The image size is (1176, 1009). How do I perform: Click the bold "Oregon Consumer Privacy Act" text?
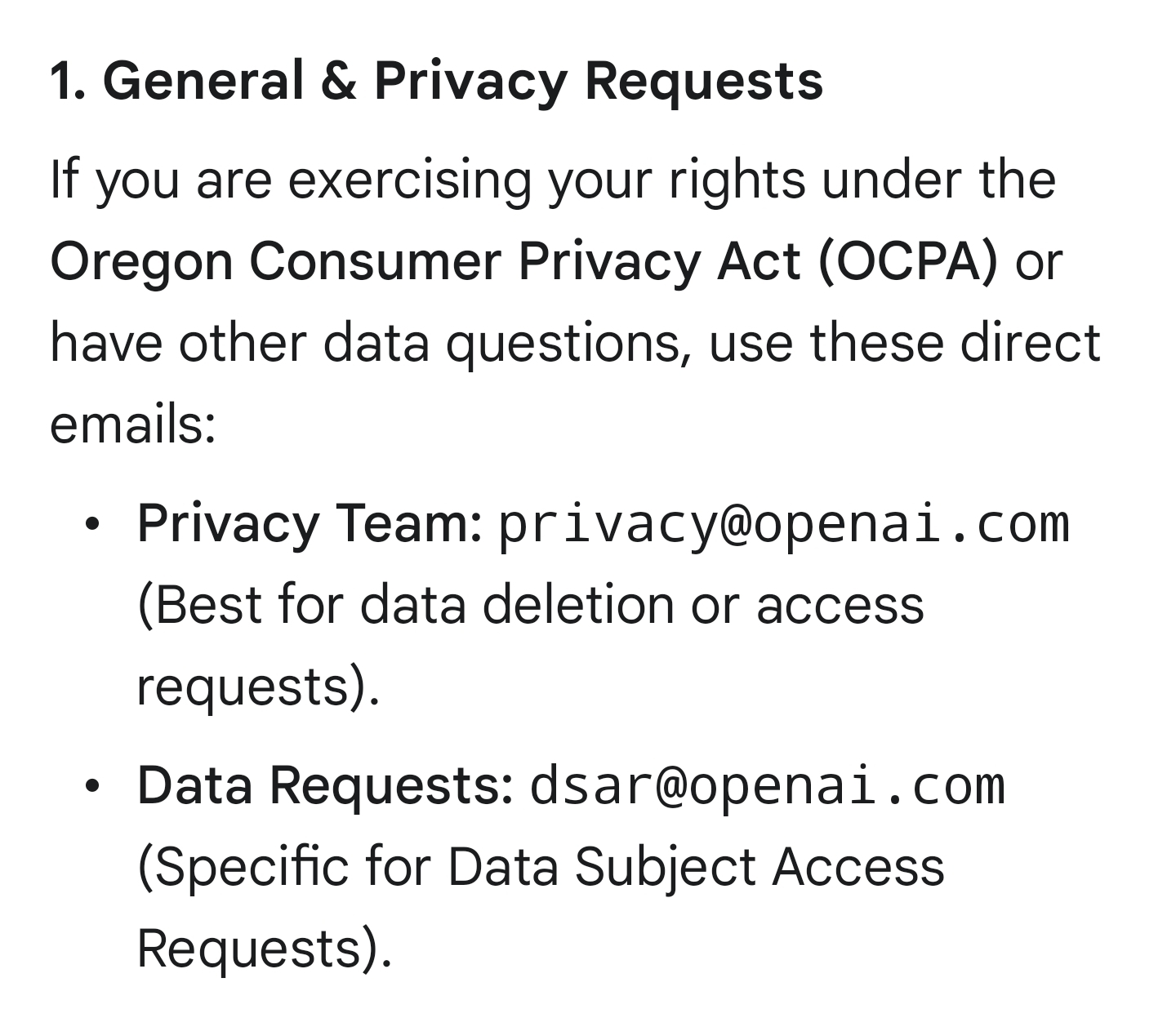point(425,261)
